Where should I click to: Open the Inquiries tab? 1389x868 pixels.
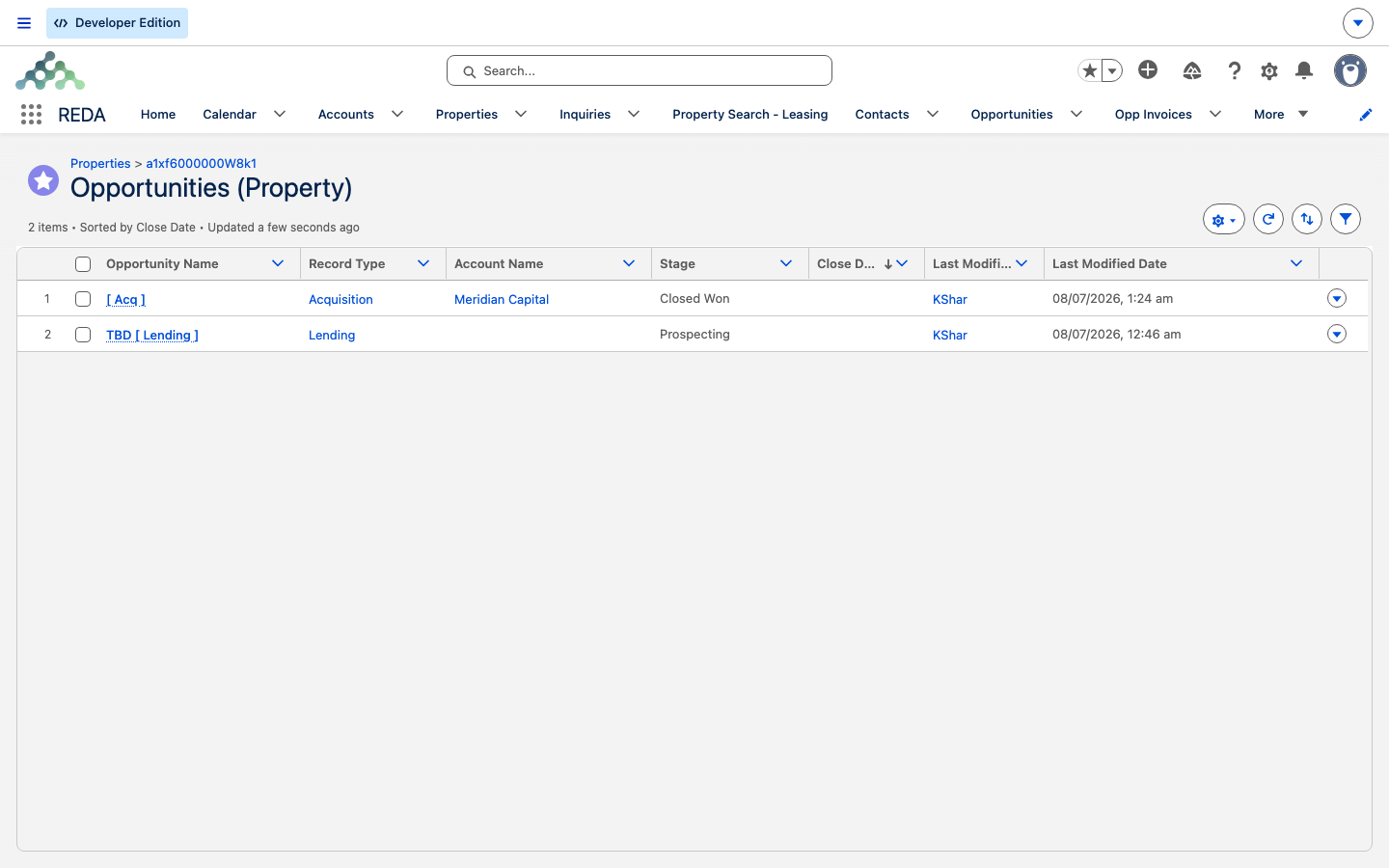(585, 114)
